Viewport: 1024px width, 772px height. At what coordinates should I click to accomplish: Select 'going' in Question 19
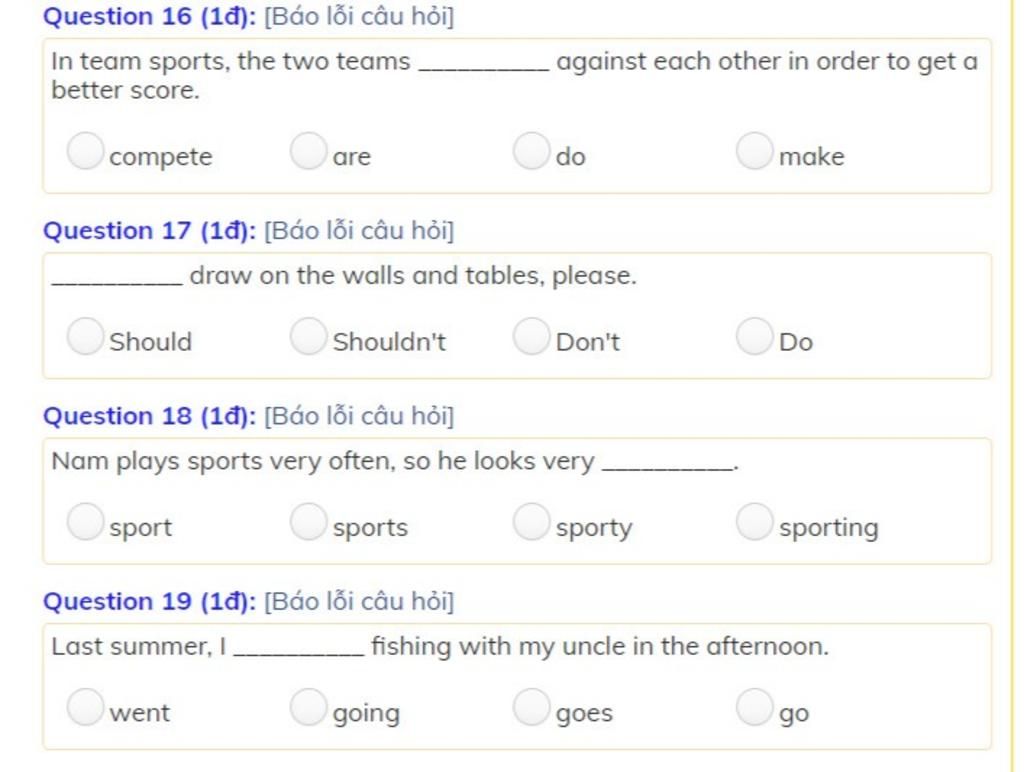pyautogui.click(x=308, y=707)
